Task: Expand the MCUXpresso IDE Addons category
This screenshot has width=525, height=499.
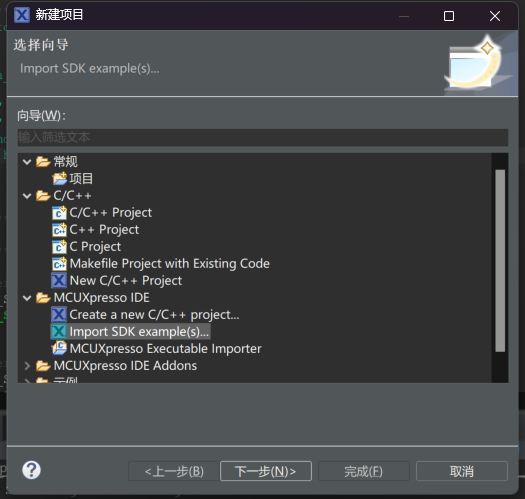Action: tap(27, 366)
